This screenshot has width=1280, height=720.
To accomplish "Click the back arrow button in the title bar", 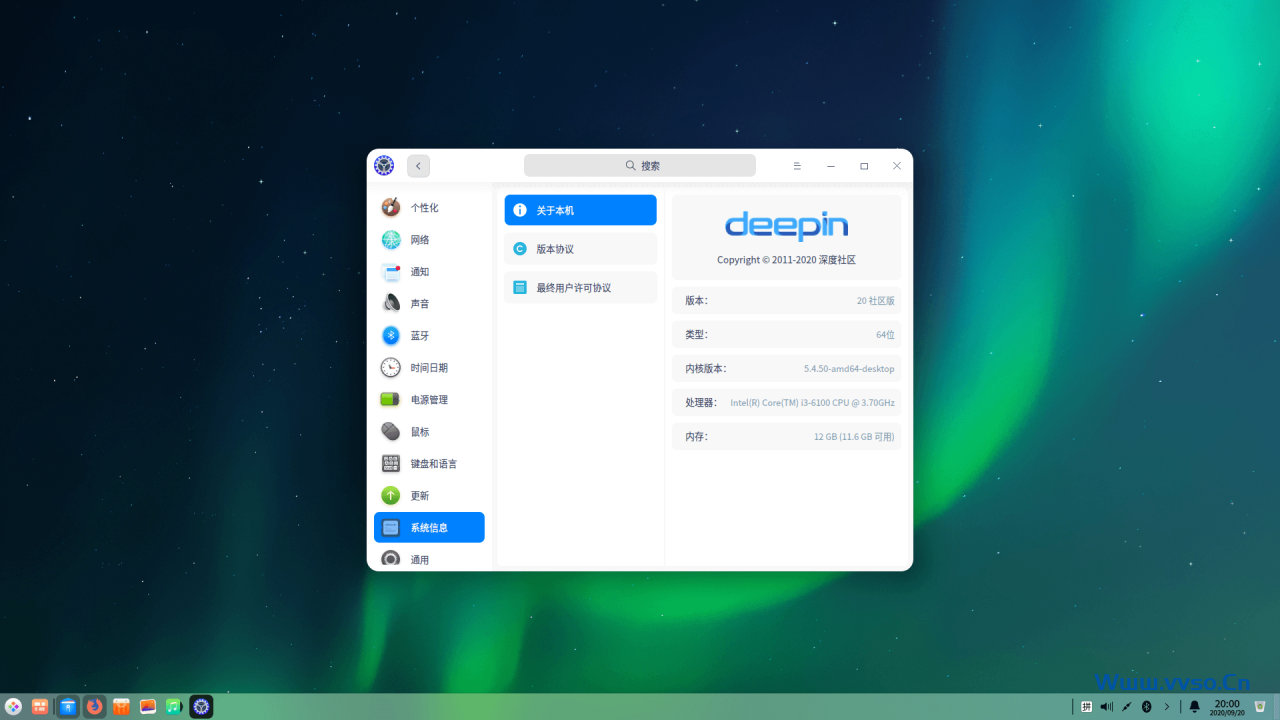I will click(x=418, y=166).
